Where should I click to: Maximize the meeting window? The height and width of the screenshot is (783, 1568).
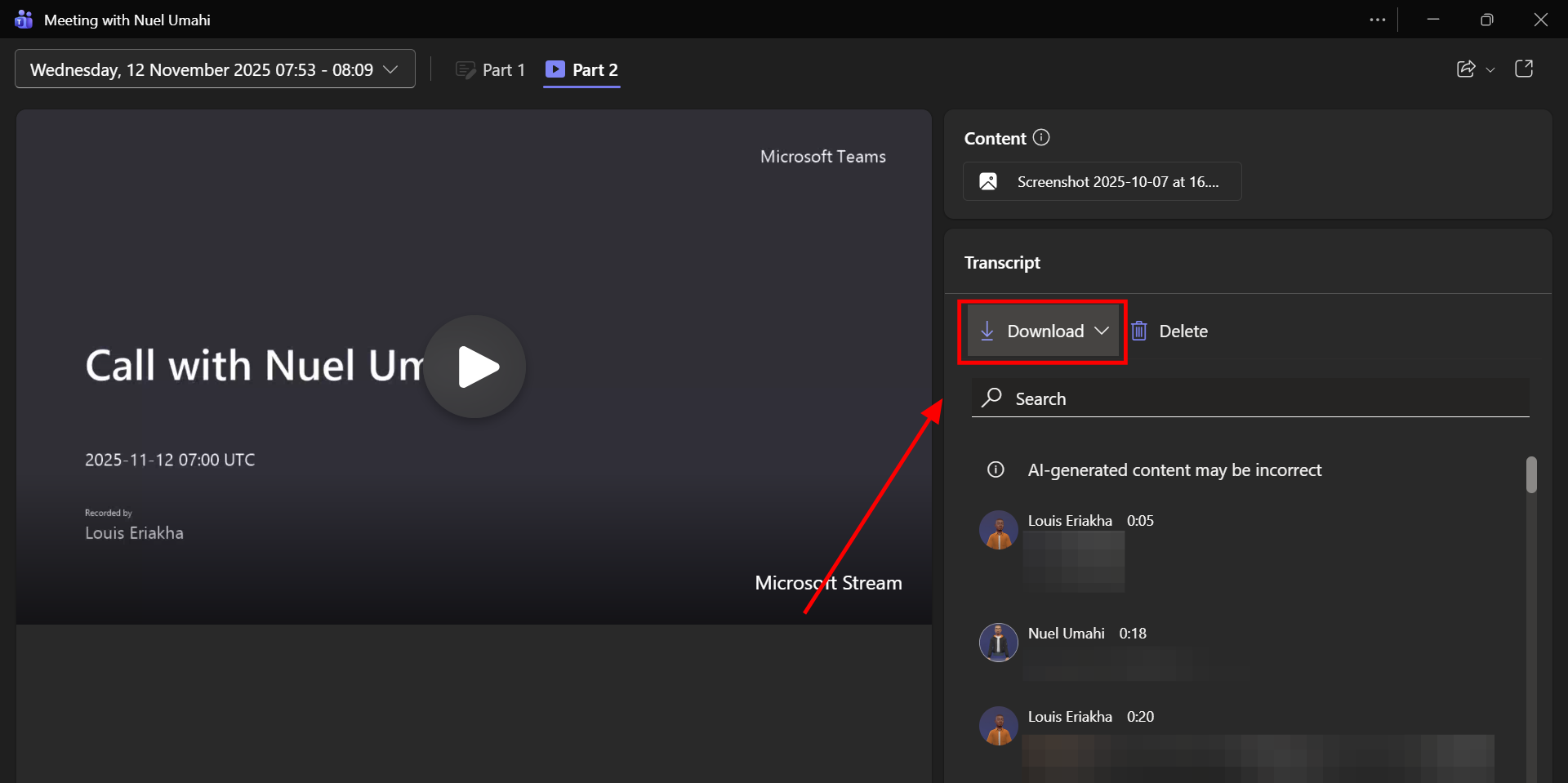1486,20
